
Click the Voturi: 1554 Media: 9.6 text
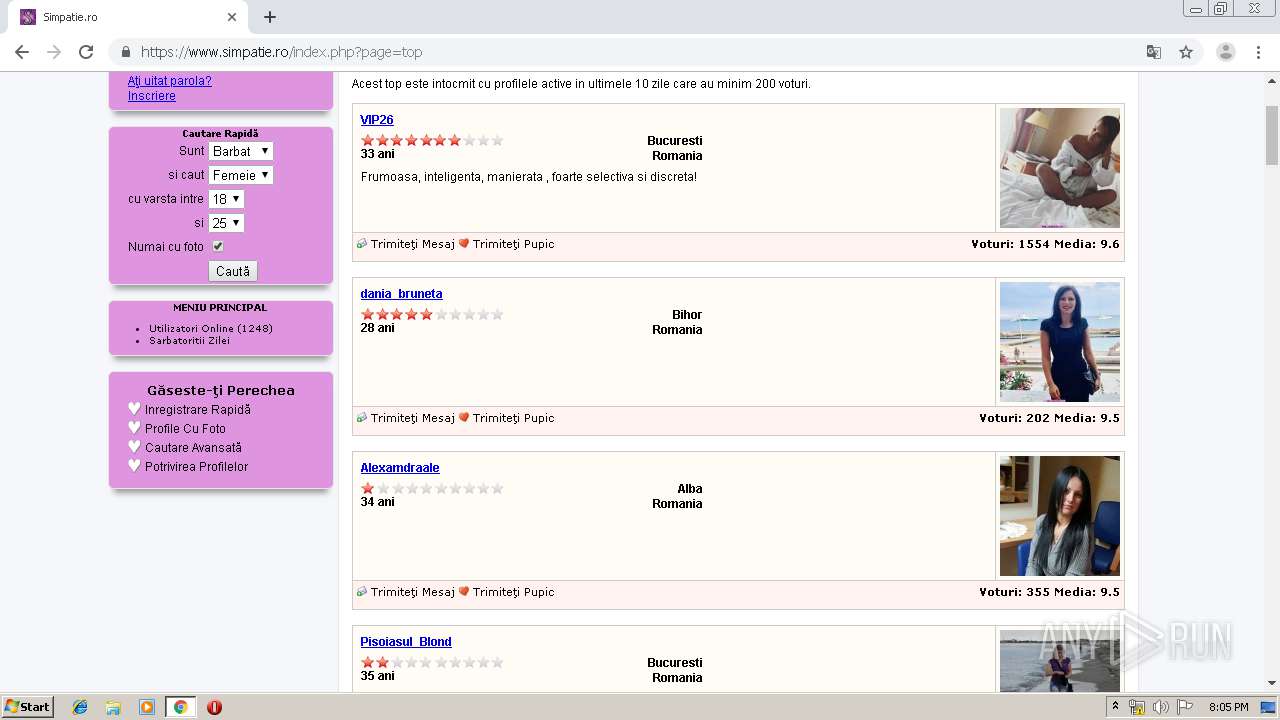1045,244
